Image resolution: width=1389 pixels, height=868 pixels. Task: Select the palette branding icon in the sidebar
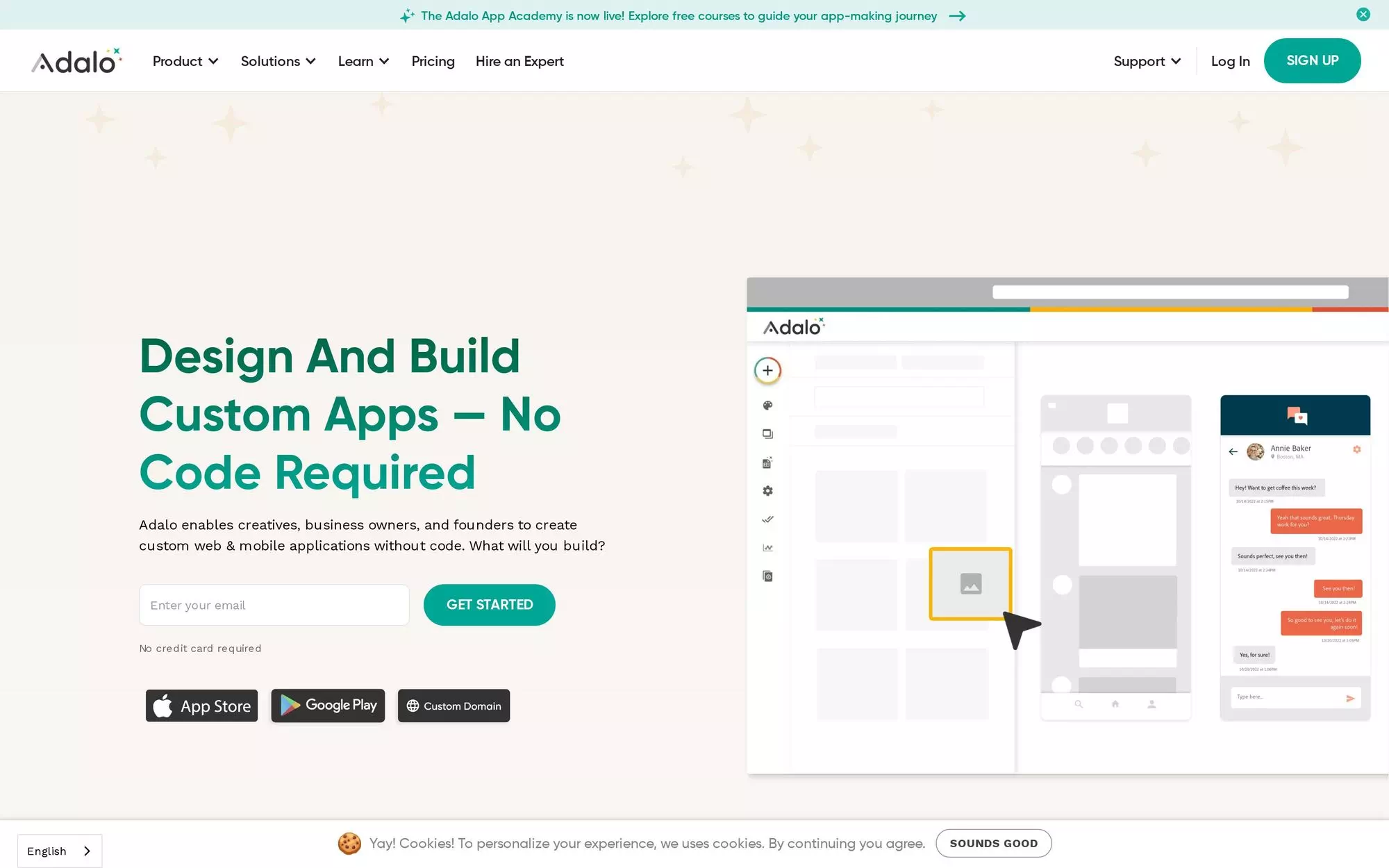pos(767,405)
